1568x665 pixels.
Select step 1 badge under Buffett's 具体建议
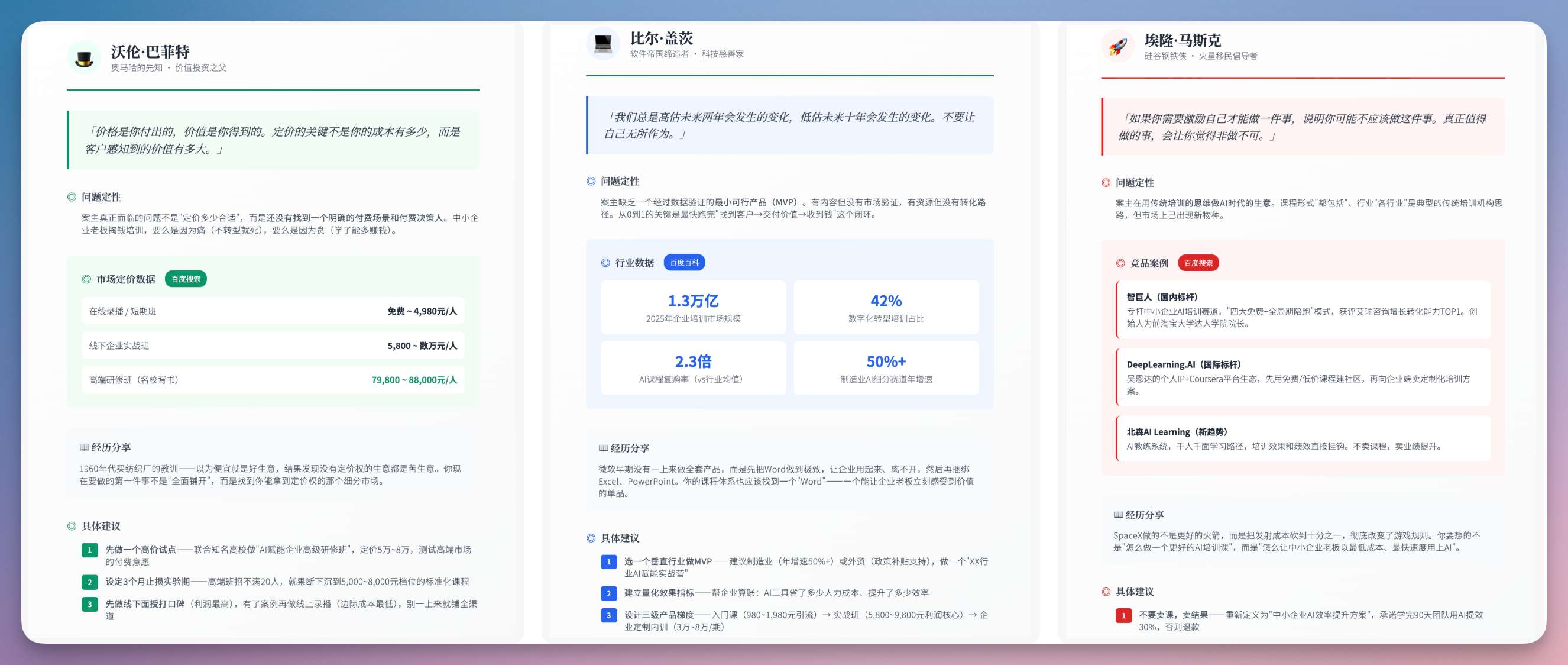(x=89, y=550)
